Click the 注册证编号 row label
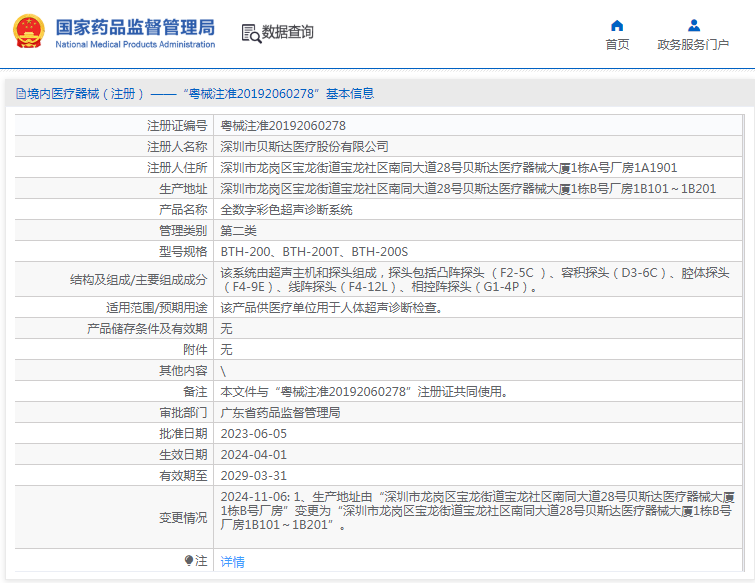 [177, 126]
